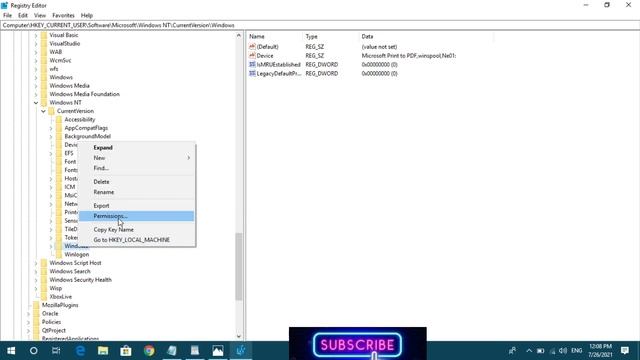Select the WAB key folder icon
Screen dimensions: 640x360
pyautogui.click(x=44, y=52)
